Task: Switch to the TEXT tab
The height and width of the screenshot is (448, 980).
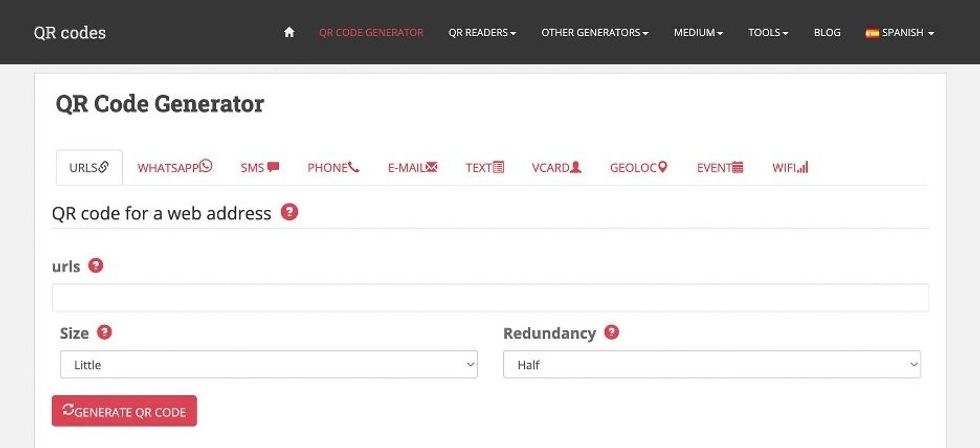Action: pyautogui.click(x=484, y=167)
